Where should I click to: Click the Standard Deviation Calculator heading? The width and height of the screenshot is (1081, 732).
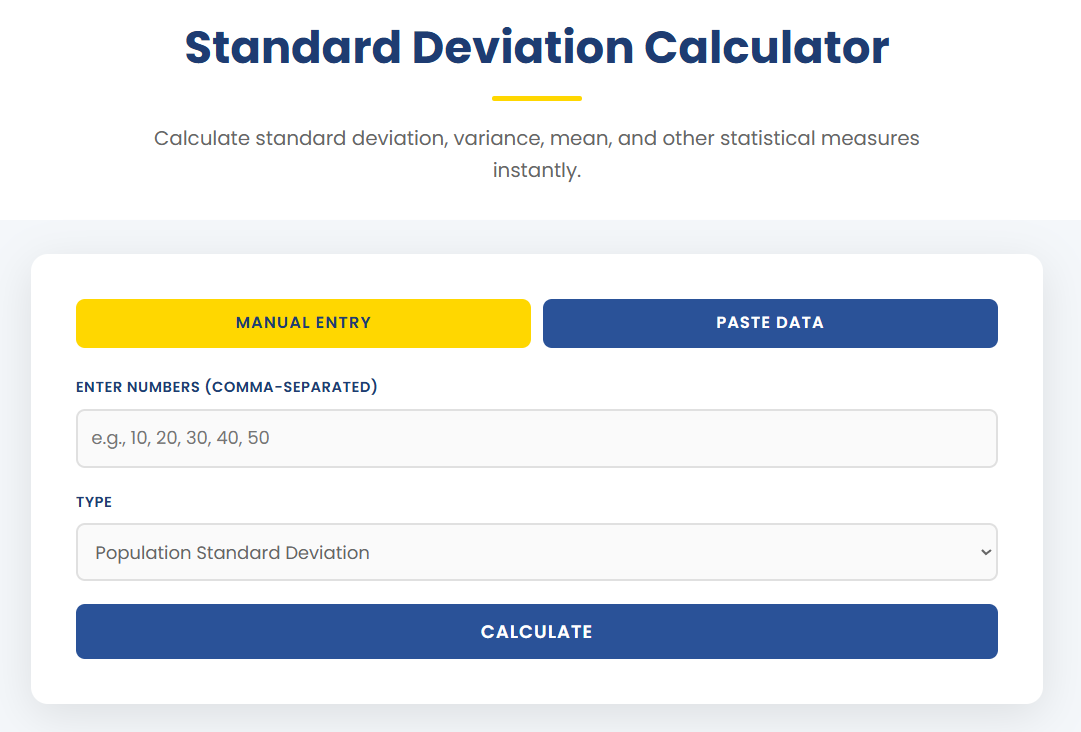(536, 47)
